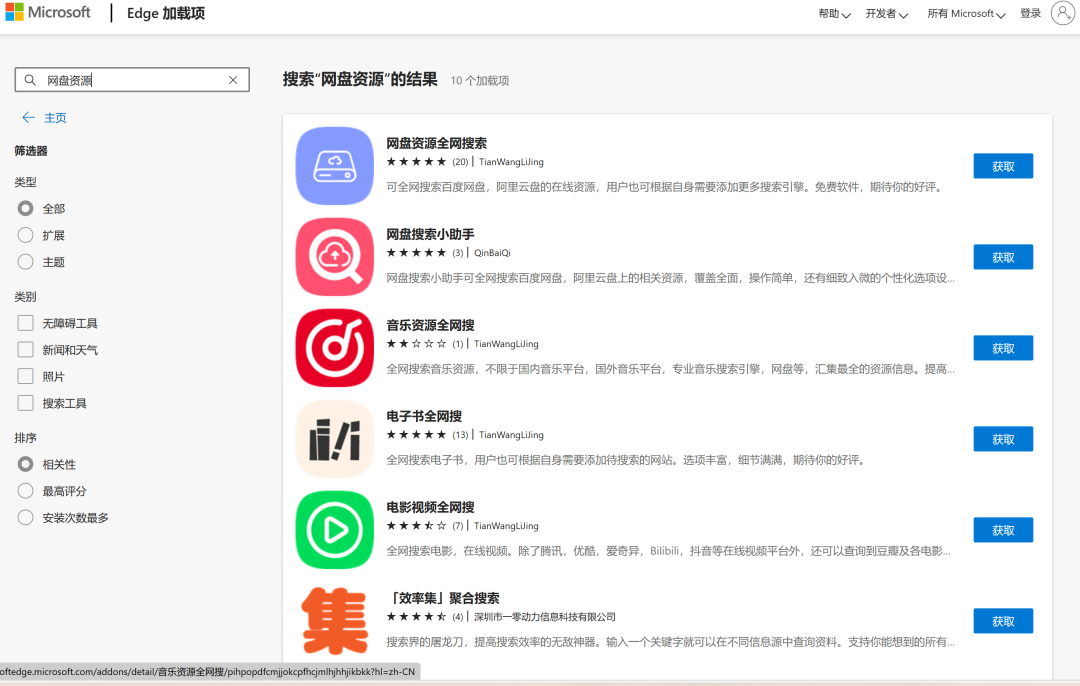The width and height of the screenshot is (1080, 686).
Task: Get the 电影视频全网搜 extension
Action: point(1003,530)
